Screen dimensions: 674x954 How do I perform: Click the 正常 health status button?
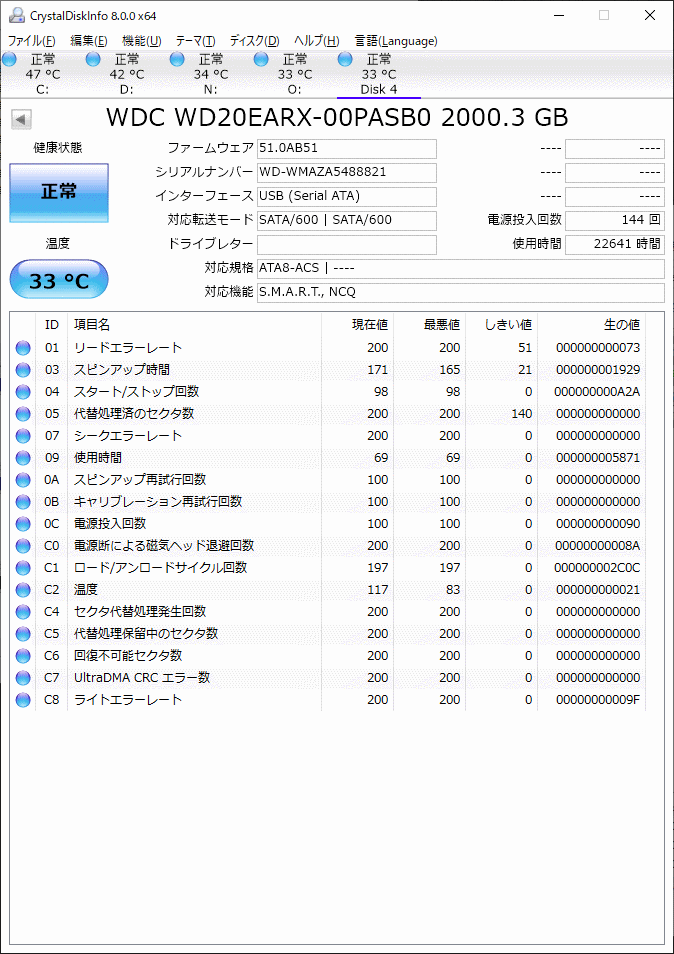coord(59,192)
